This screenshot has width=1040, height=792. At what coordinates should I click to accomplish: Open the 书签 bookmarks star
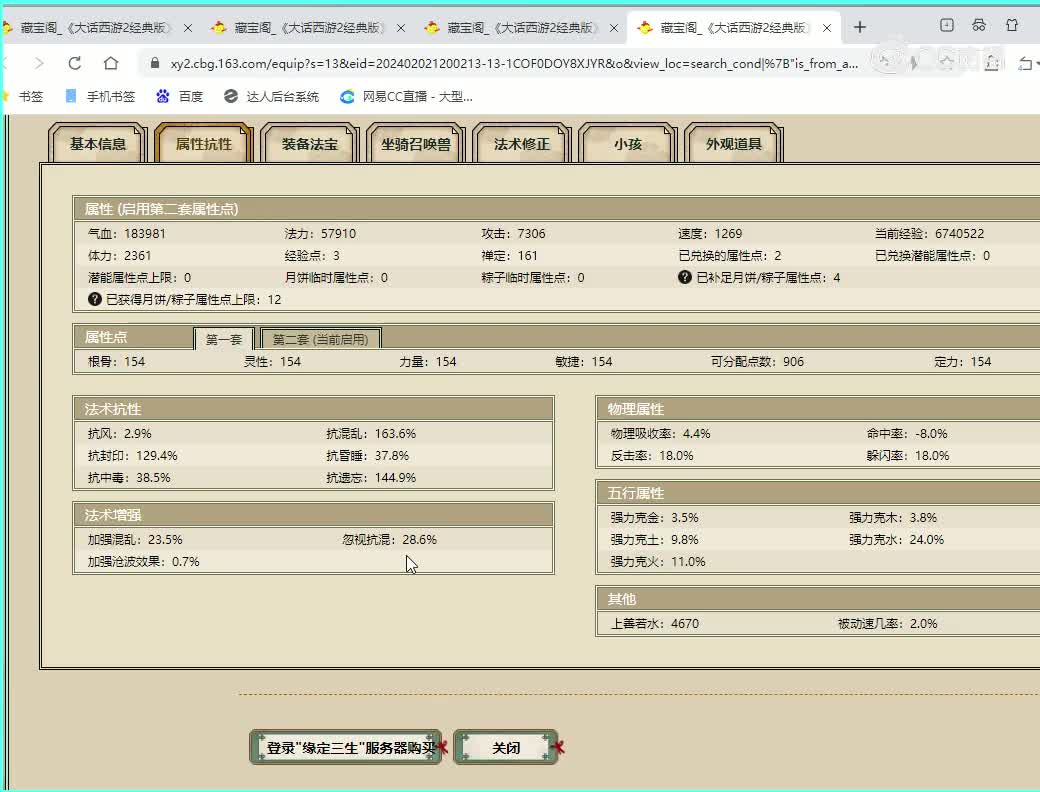[23, 97]
